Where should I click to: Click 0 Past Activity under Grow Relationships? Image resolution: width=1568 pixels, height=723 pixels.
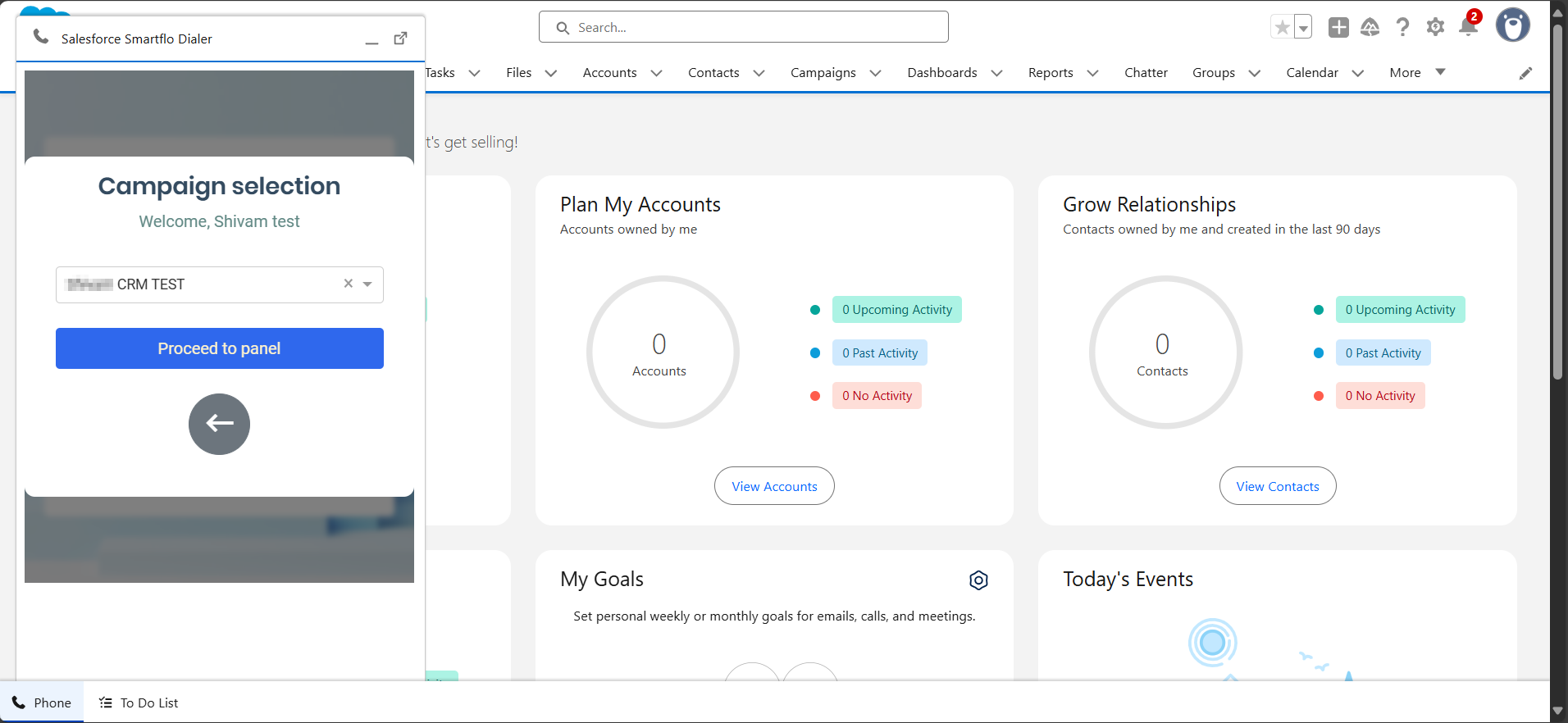coord(1383,352)
